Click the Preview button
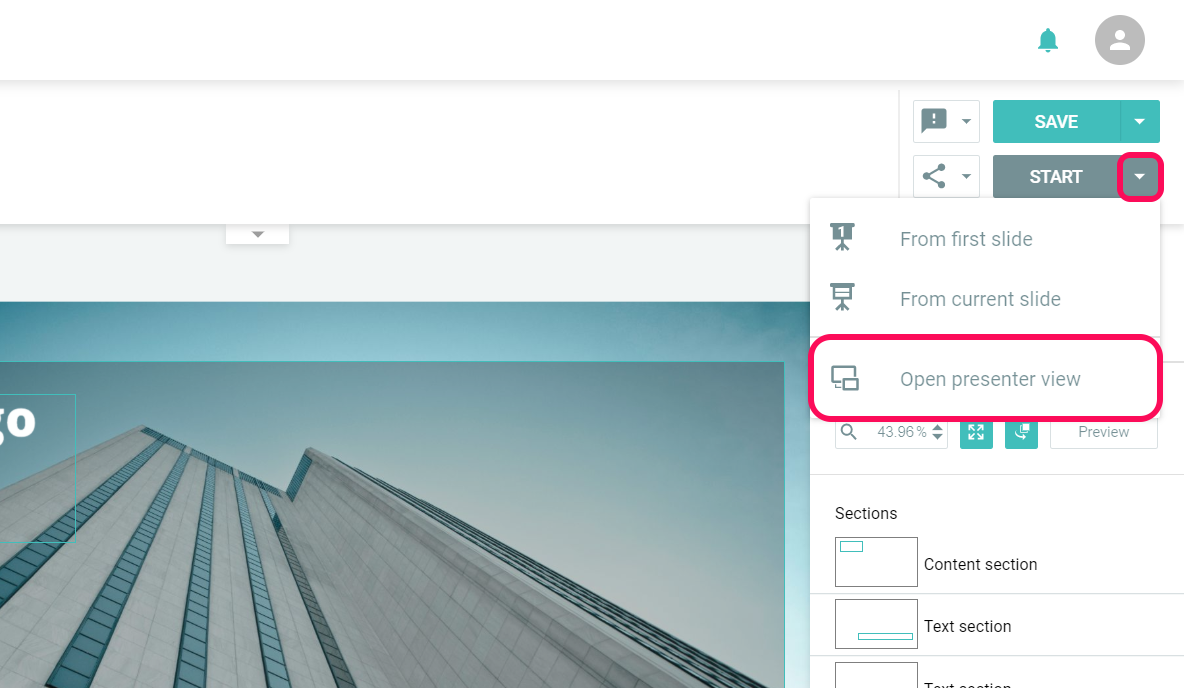Viewport: 1184px width, 688px height. pyautogui.click(x=1103, y=433)
